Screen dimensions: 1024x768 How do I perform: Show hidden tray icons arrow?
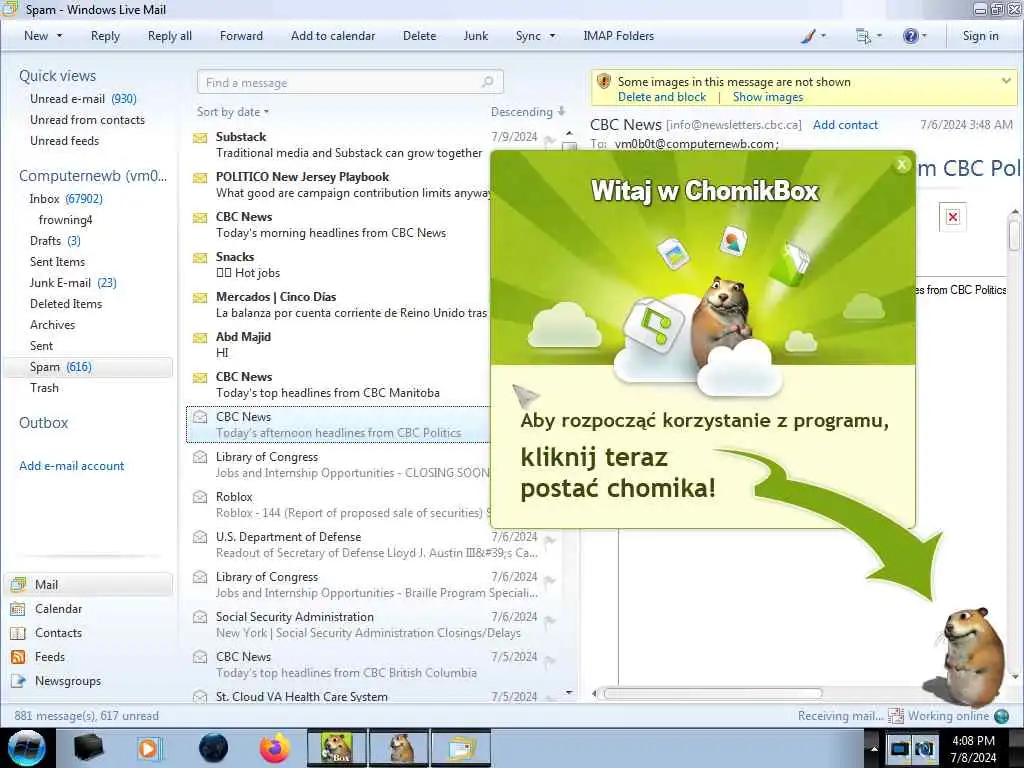click(x=874, y=748)
